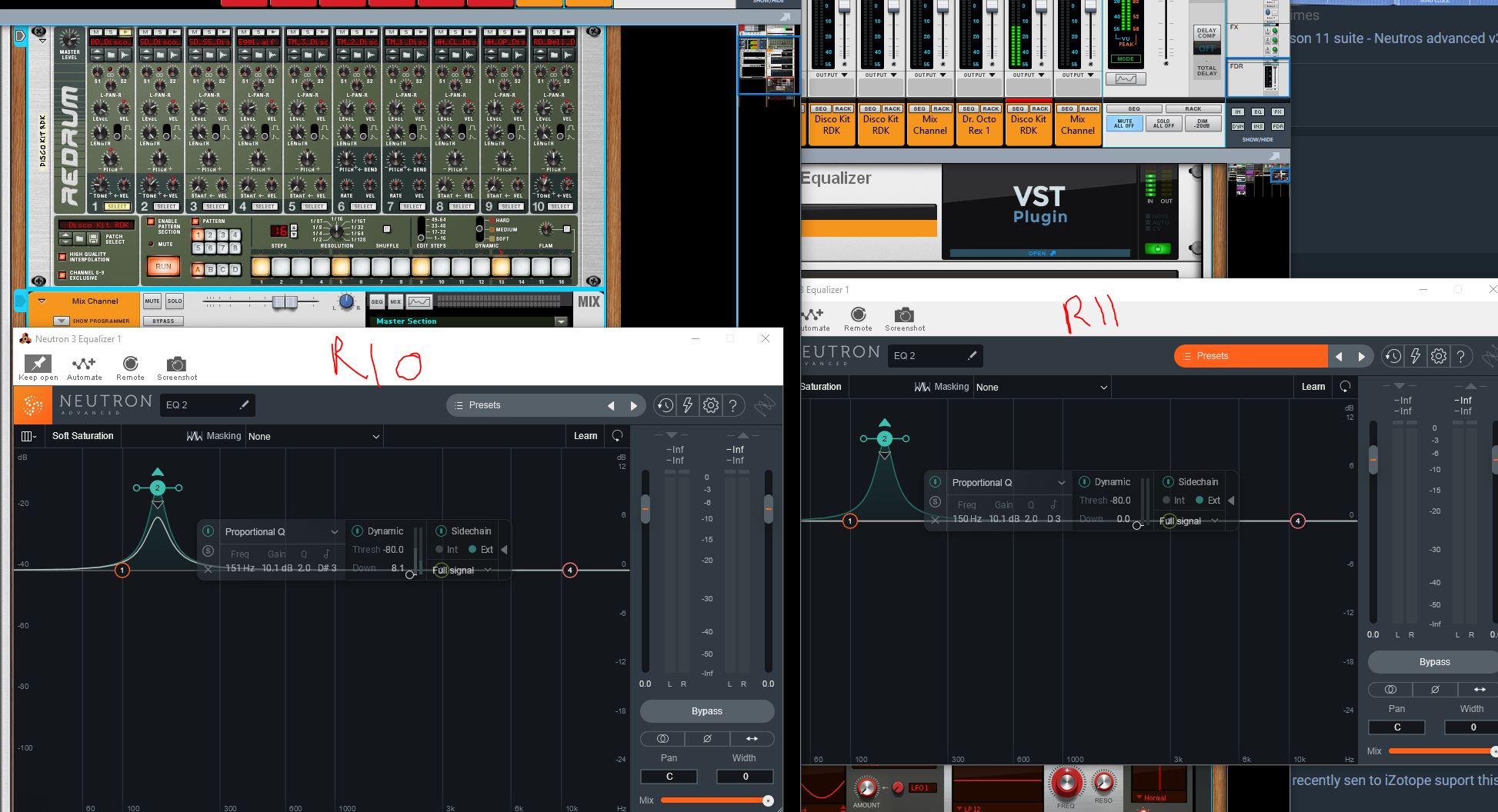Click stereo link icon above Pan in left Neutron

click(662, 738)
